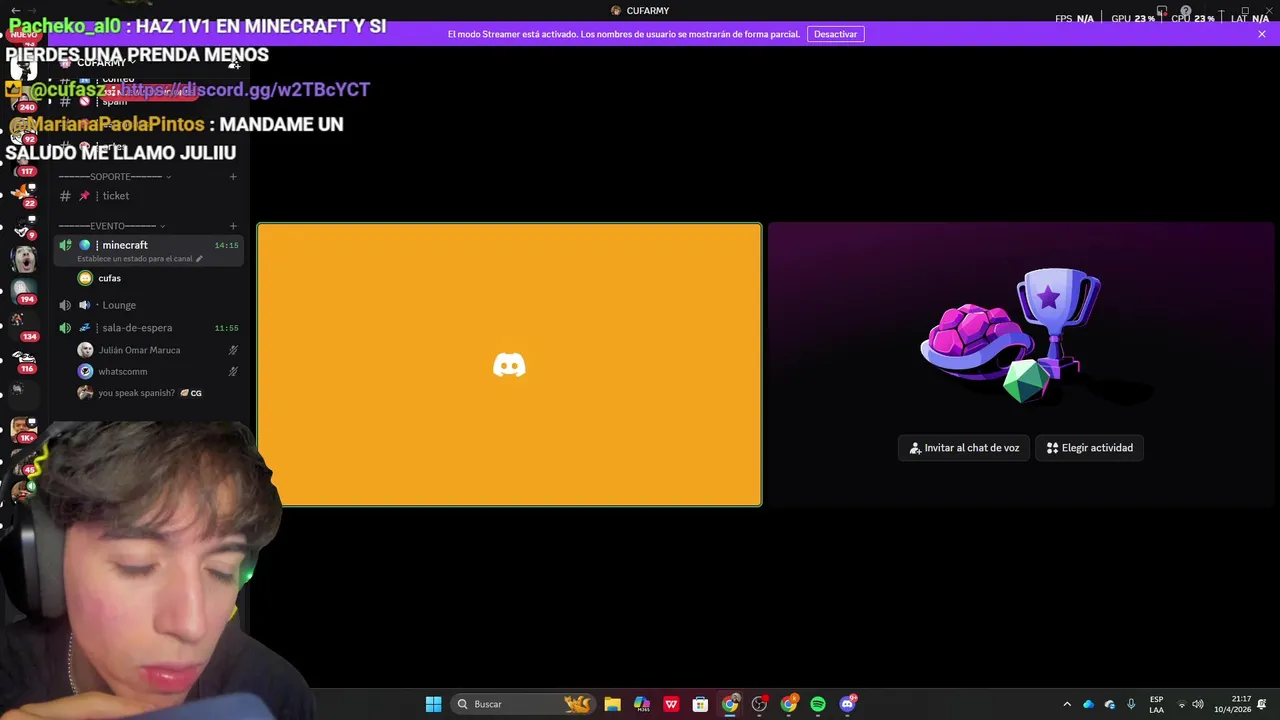Show hidden system tray icons
Viewport: 1280px width, 720px height.
1067,704
